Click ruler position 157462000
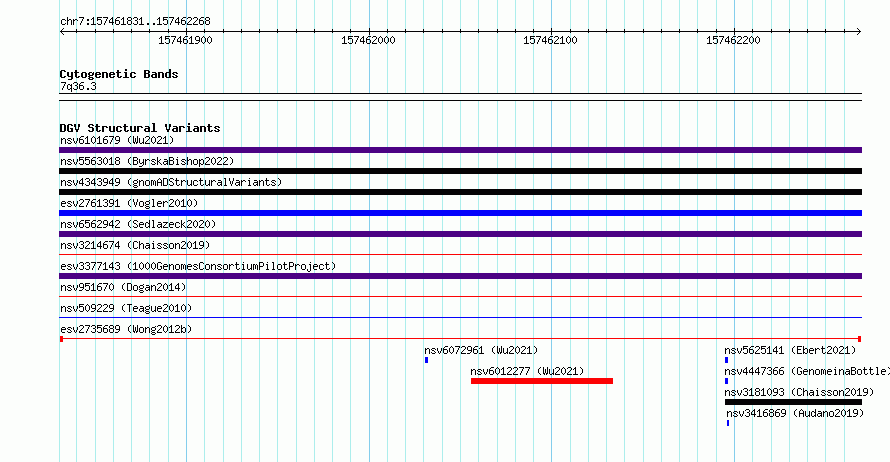This screenshot has width=890, height=462. [368, 40]
